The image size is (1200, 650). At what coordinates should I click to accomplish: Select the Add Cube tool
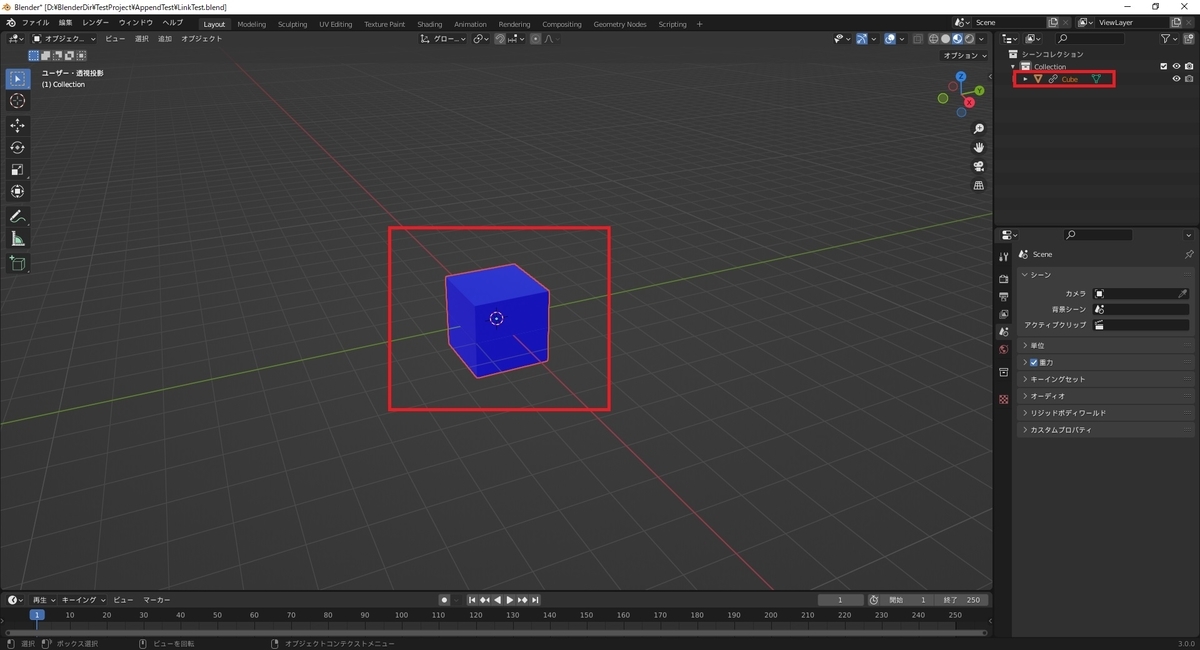17,263
